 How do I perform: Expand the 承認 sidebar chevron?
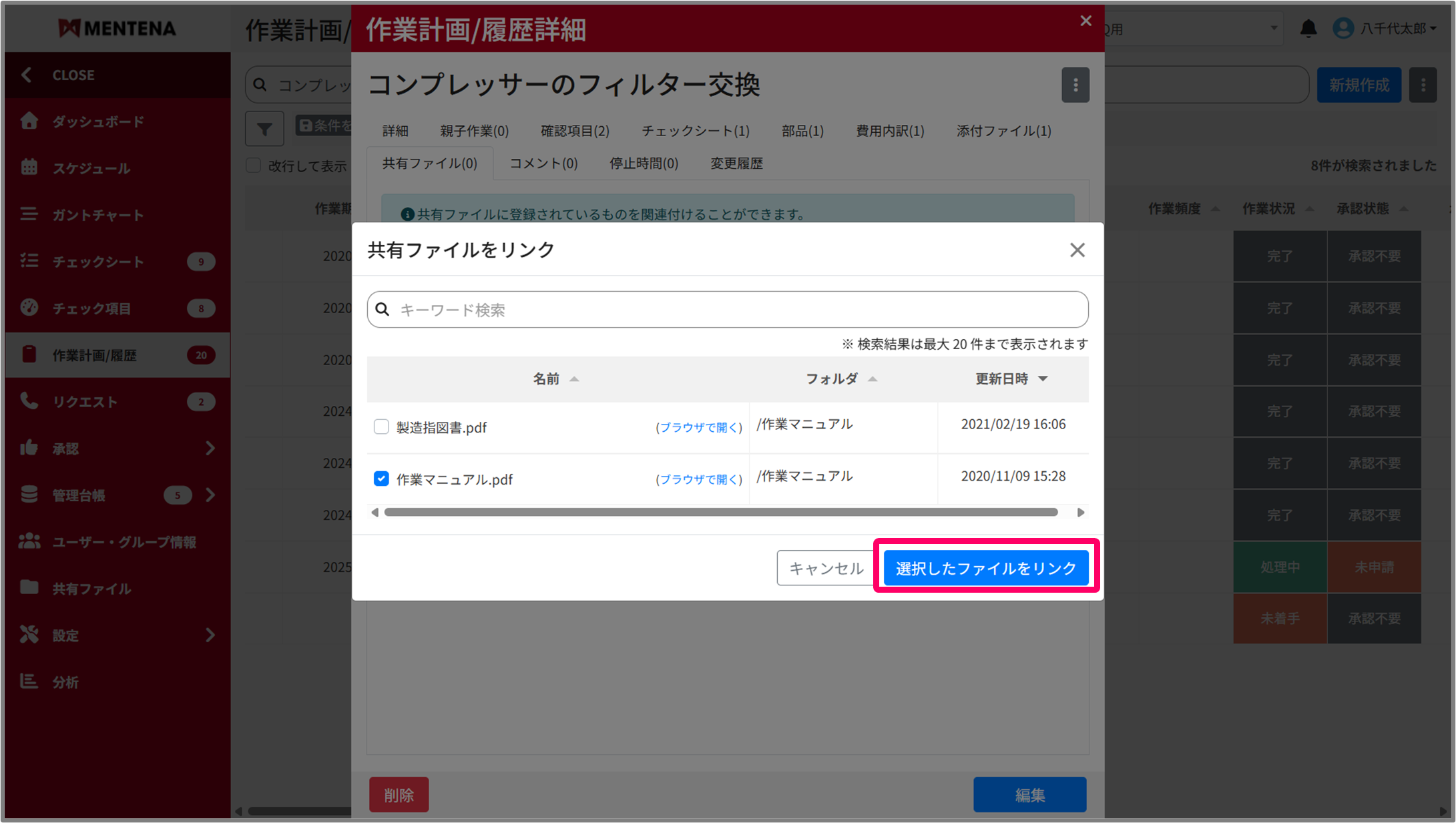pos(210,448)
